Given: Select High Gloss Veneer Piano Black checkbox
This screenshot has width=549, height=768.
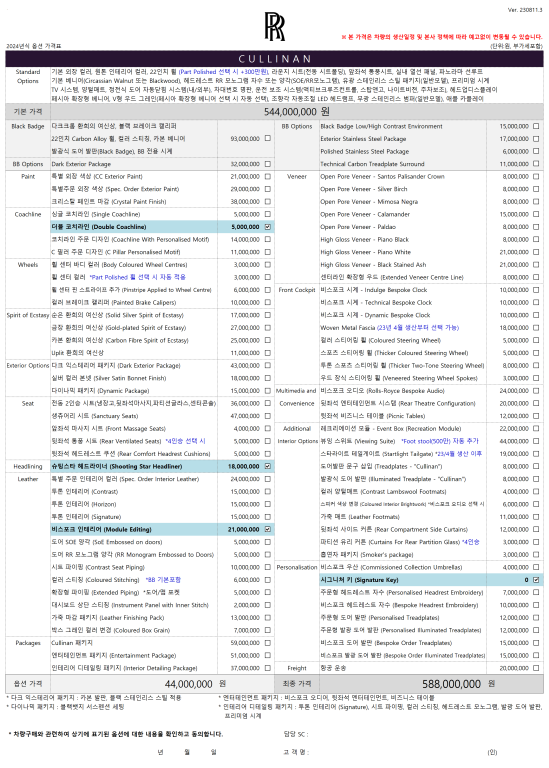Looking at the screenshot, I should point(536,240).
